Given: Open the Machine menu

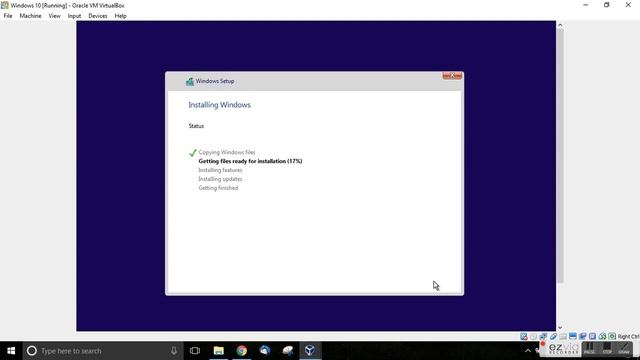Looking at the screenshot, I should (30, 16).
